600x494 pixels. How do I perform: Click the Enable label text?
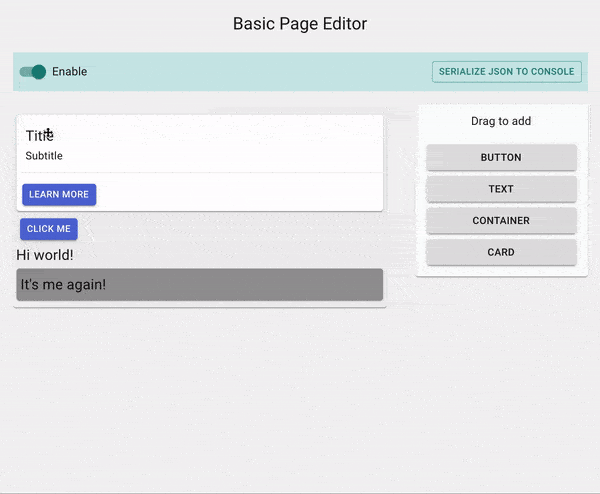[69, 72]
